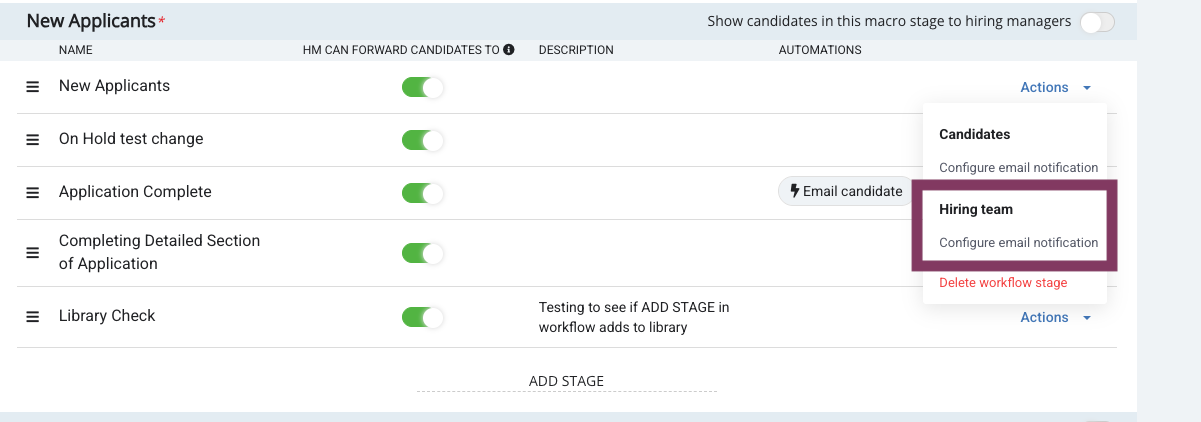Open the Email candidate automation chip

click(845, 191)
